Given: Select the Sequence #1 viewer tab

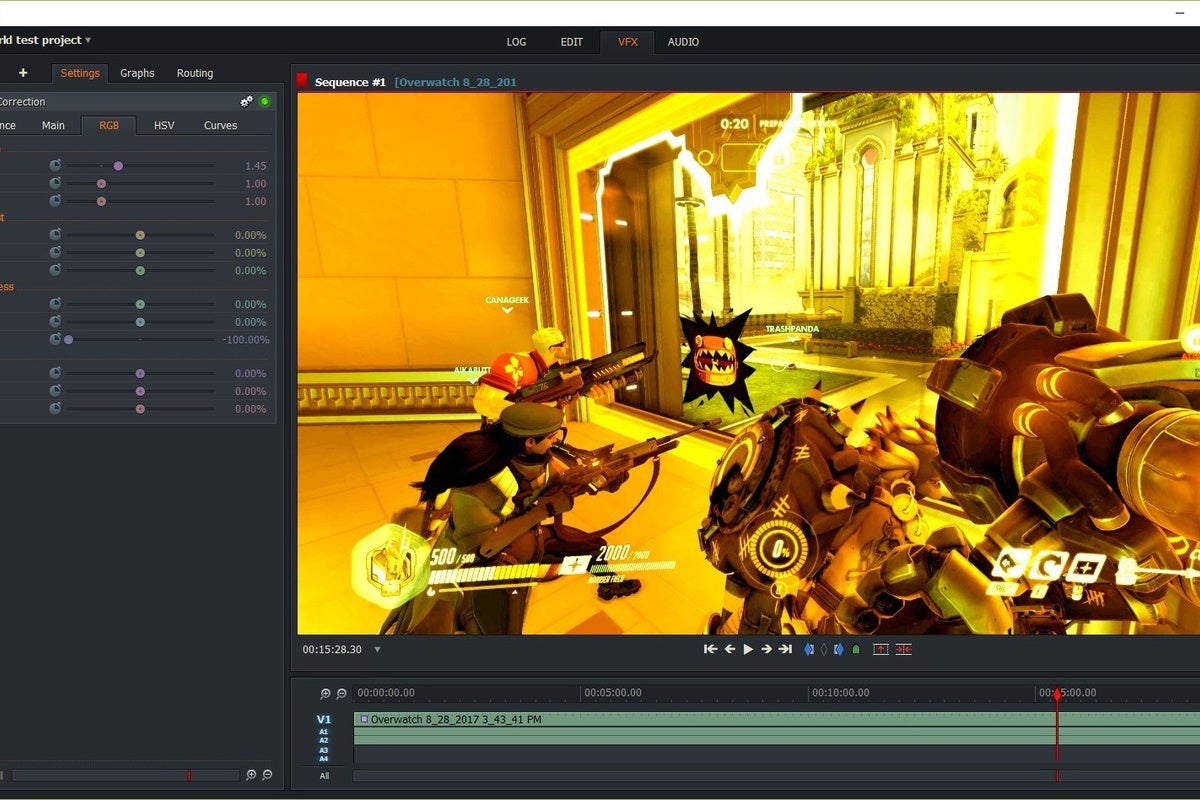Looking at the screenshot, I should coord(350,82).
